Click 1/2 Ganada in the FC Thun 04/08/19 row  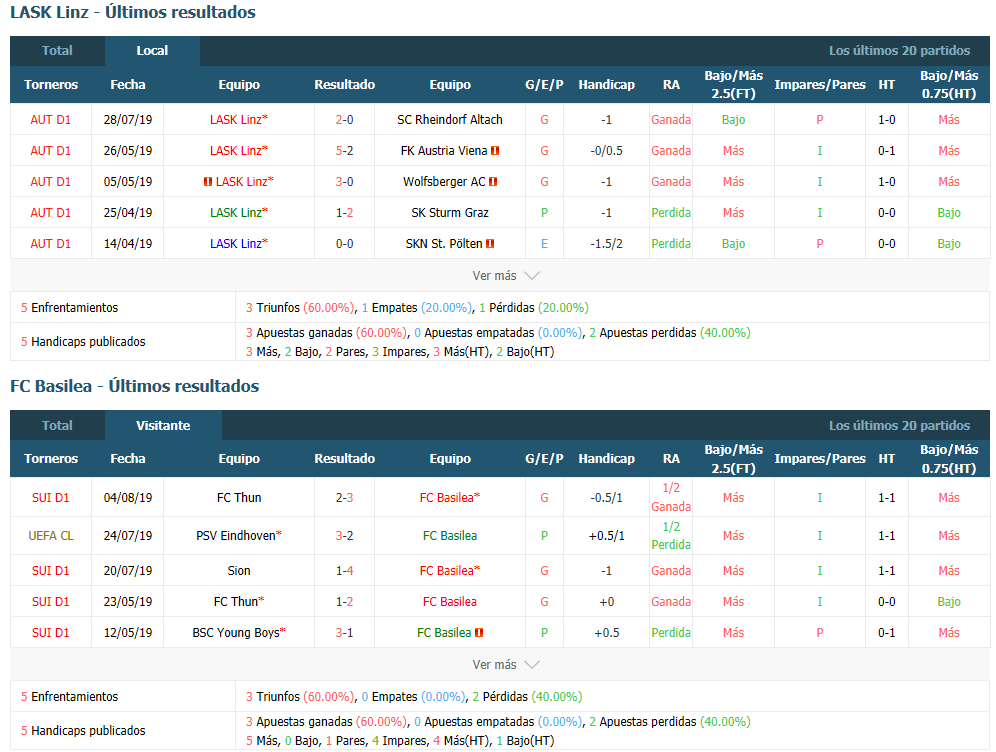coord(671,497)
